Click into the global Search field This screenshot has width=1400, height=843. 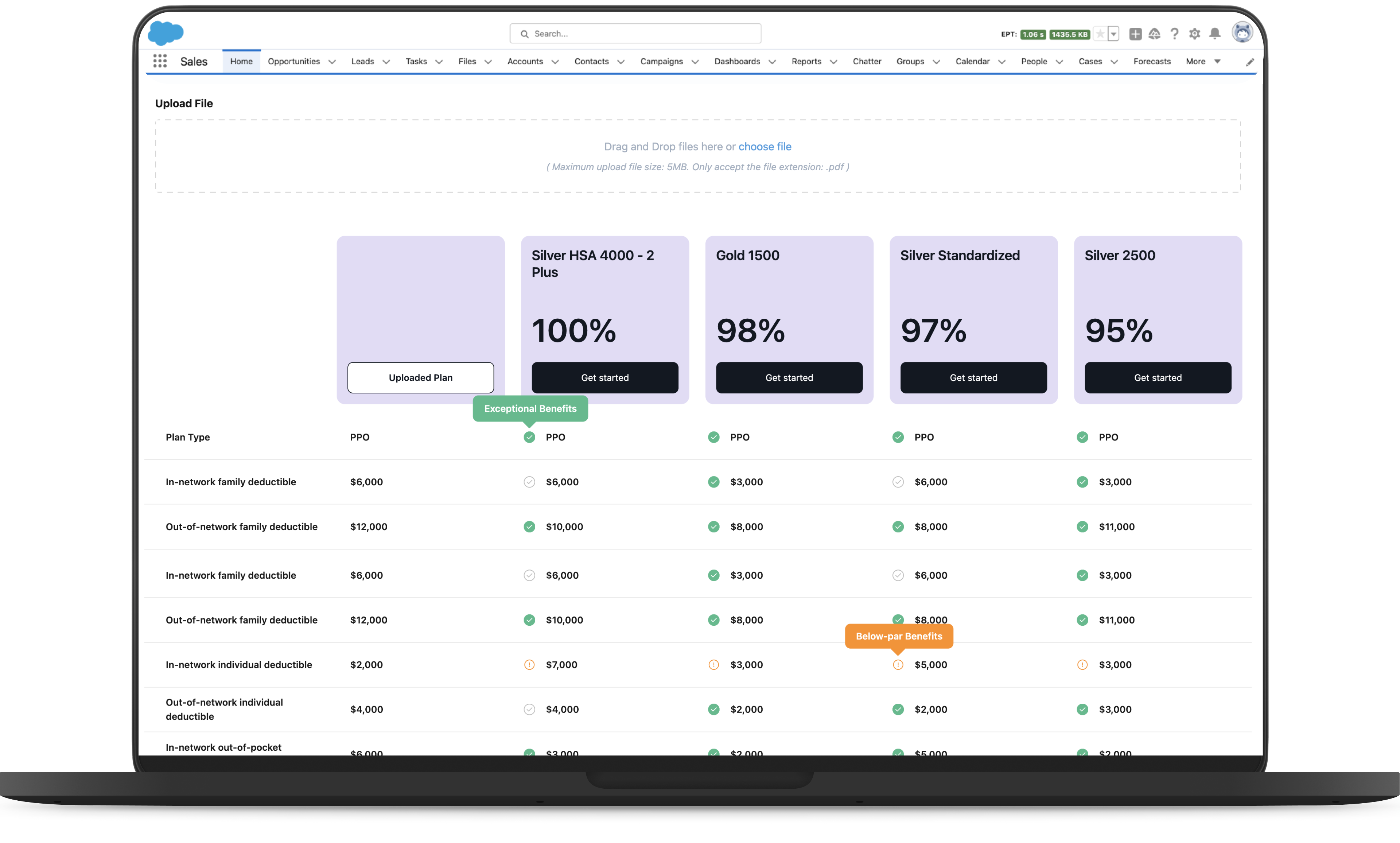[x=635, y=34]
